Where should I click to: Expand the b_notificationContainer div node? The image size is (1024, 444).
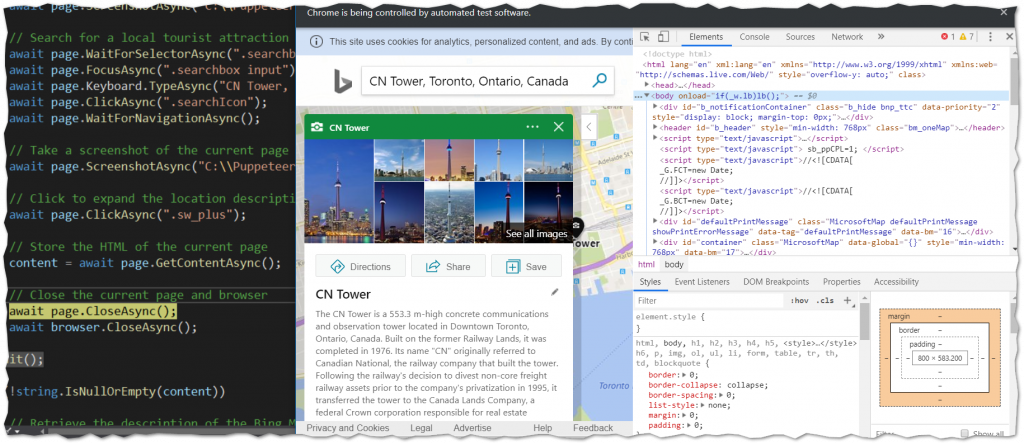656,106
